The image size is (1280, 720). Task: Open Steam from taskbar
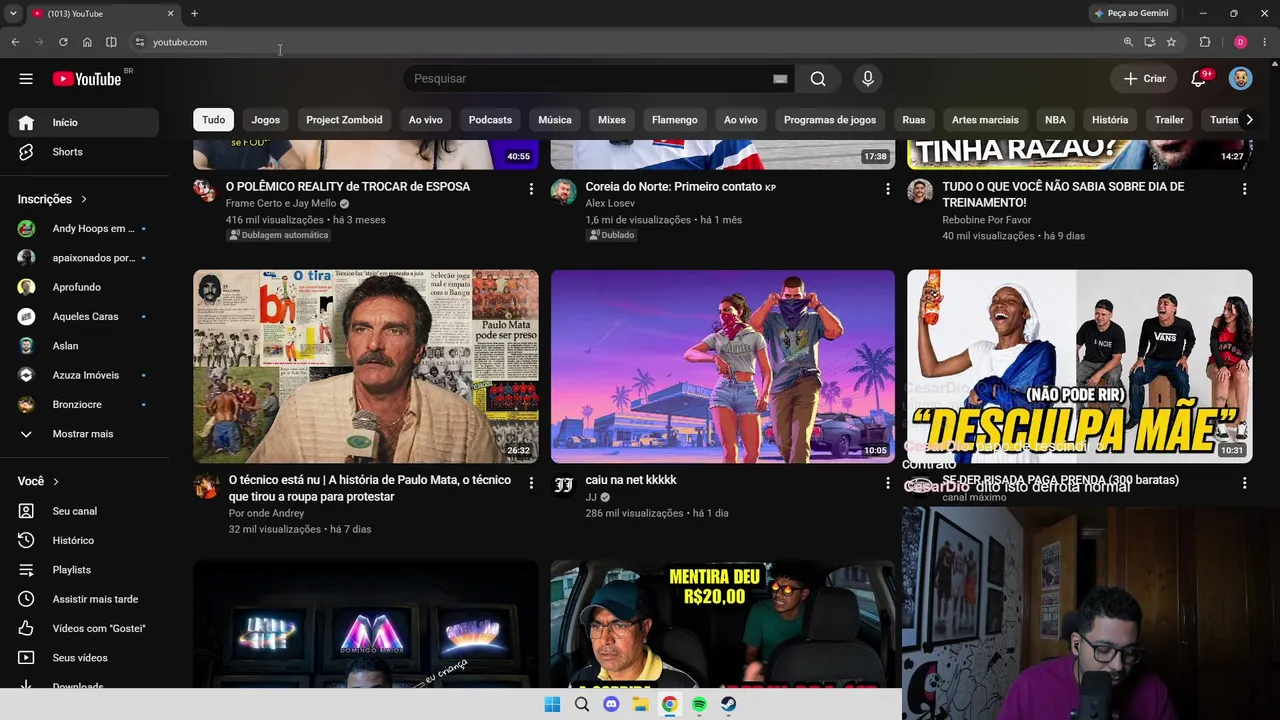(x=729, y=705)
